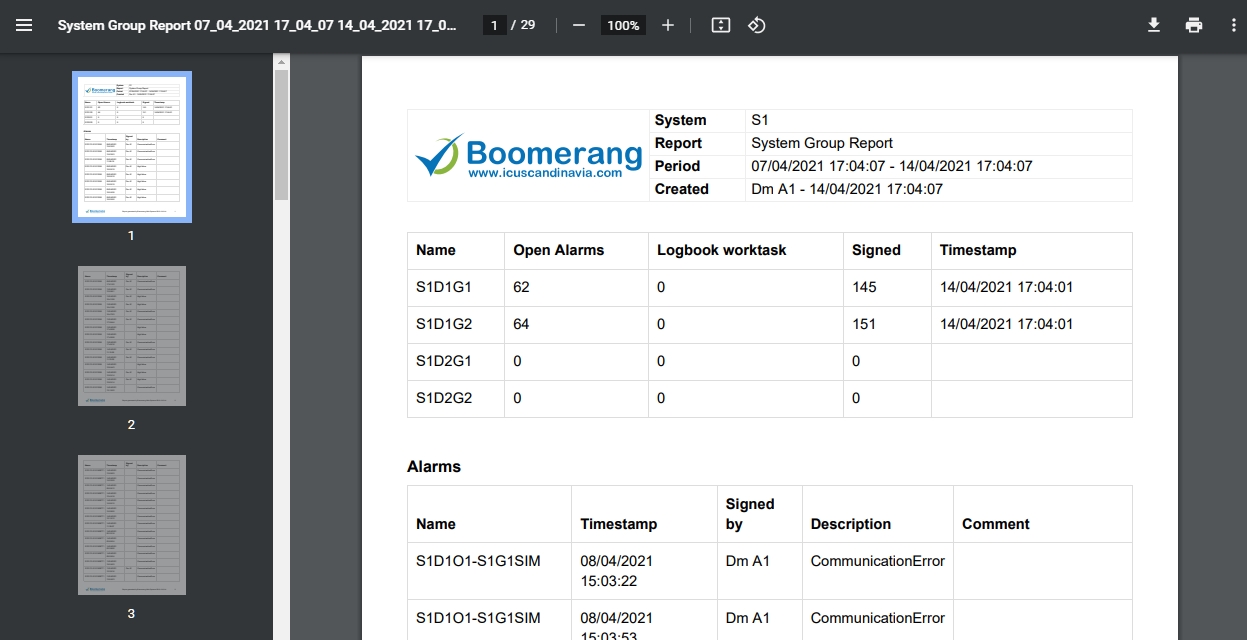Open page 2 thumbnail

click(132, 335)
